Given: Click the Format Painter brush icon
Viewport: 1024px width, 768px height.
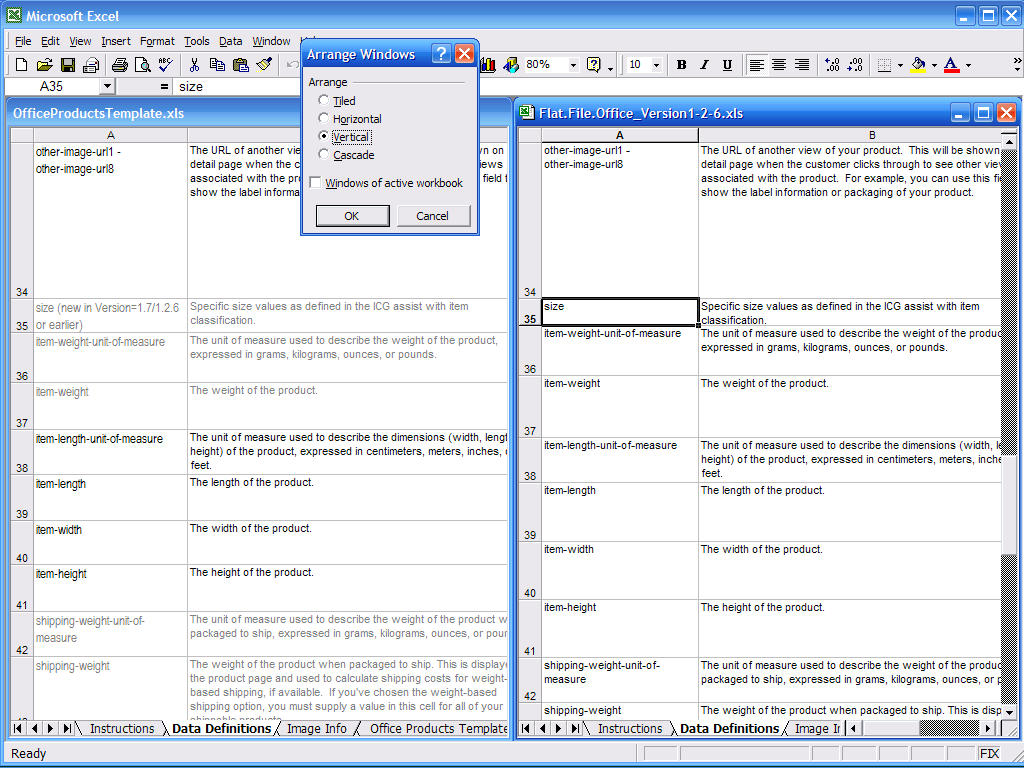Looking at the screenshot, I should coord(264,65).
